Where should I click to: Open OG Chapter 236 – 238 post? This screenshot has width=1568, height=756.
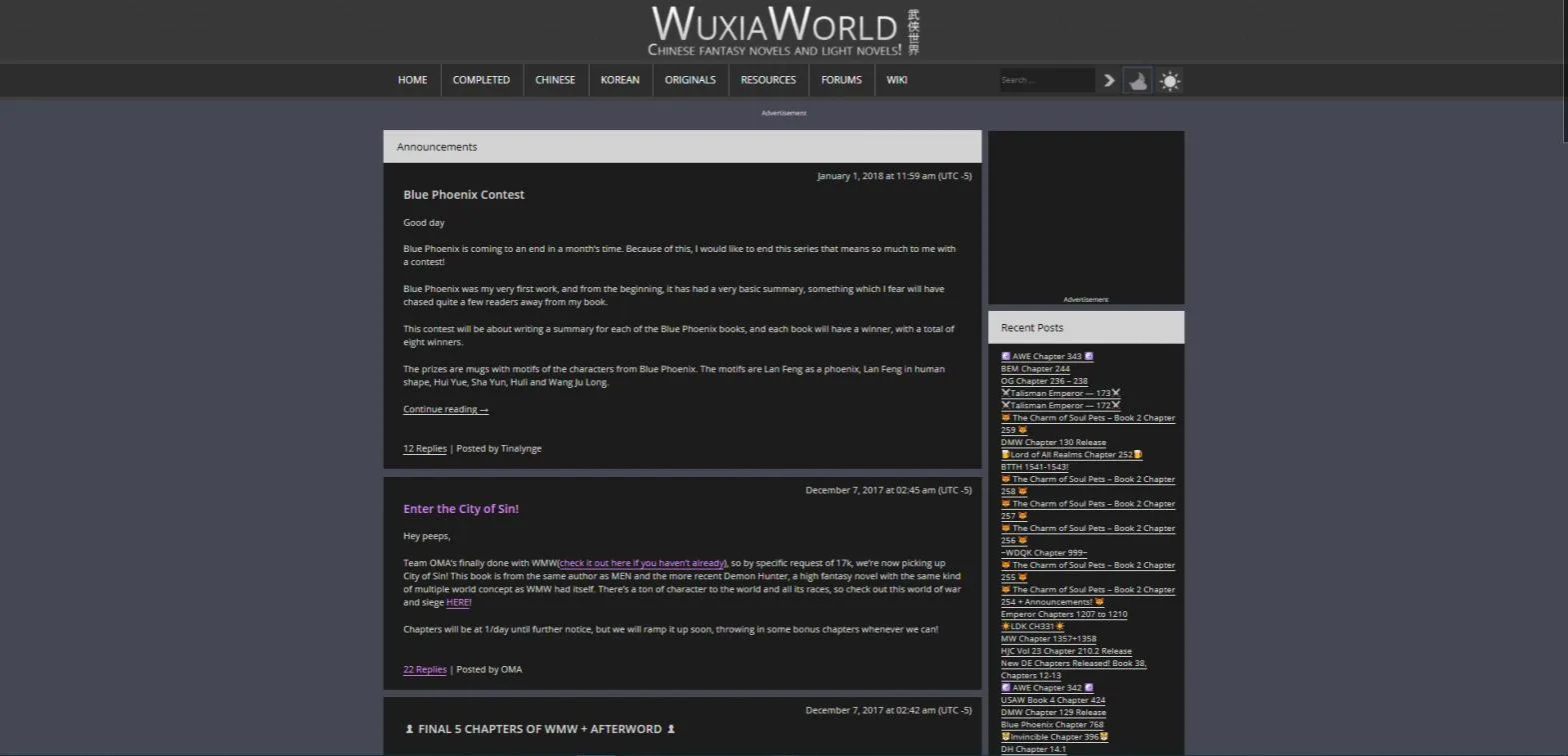(1044, 381)
